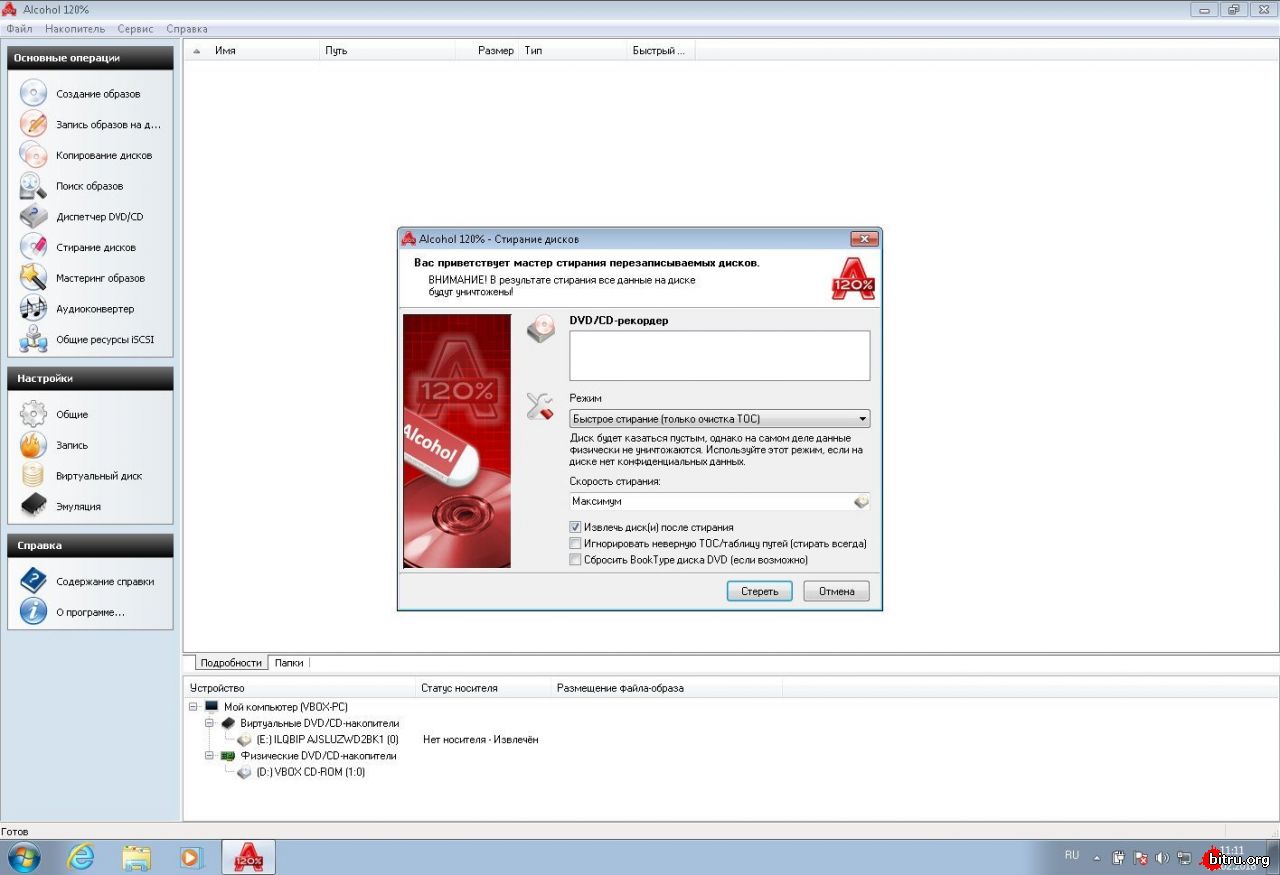
Task: Sort image list by Размер column
Action: click(486, 50)
